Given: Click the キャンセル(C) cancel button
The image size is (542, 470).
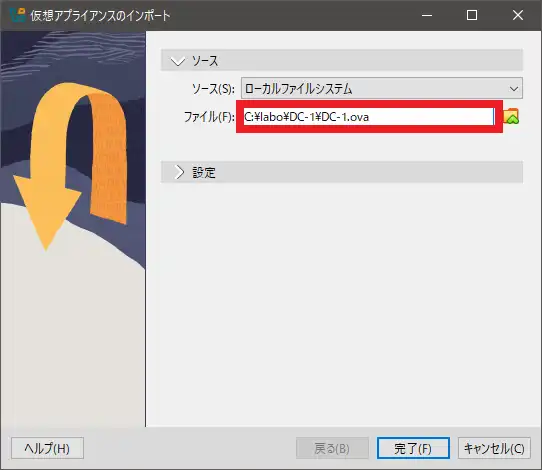Looking at the screenshot, I should coord(494,448).
